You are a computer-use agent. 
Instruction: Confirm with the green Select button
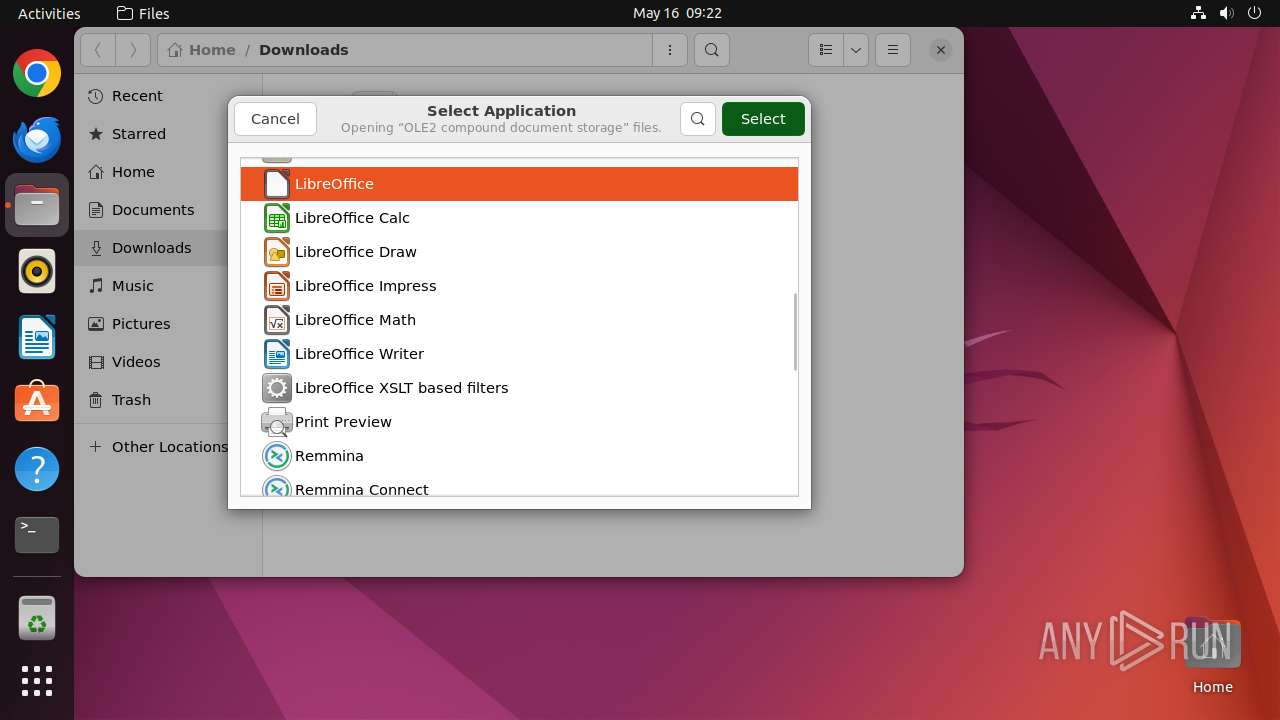pyautogui.click(x=763, y=119)
